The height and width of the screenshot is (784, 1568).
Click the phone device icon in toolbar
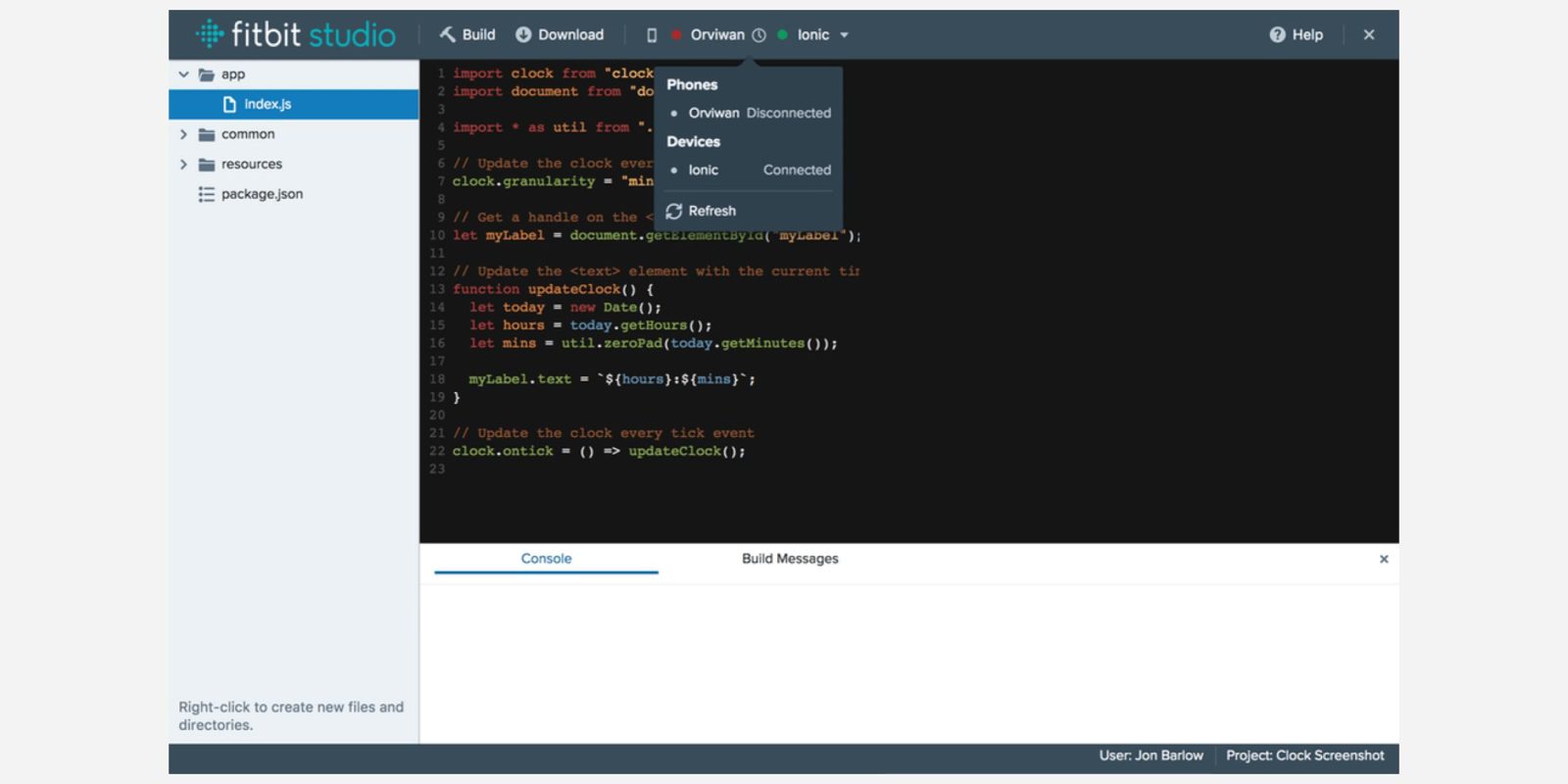[652, 35]
